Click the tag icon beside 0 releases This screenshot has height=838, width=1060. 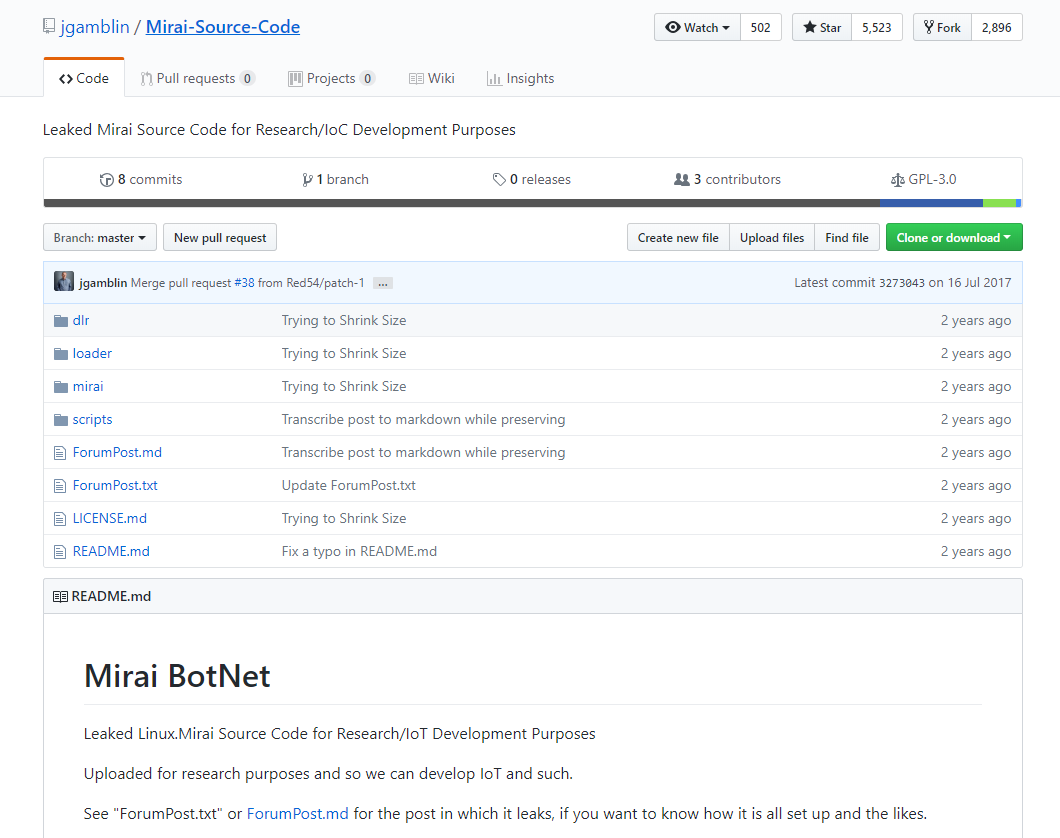pos(499,180)
